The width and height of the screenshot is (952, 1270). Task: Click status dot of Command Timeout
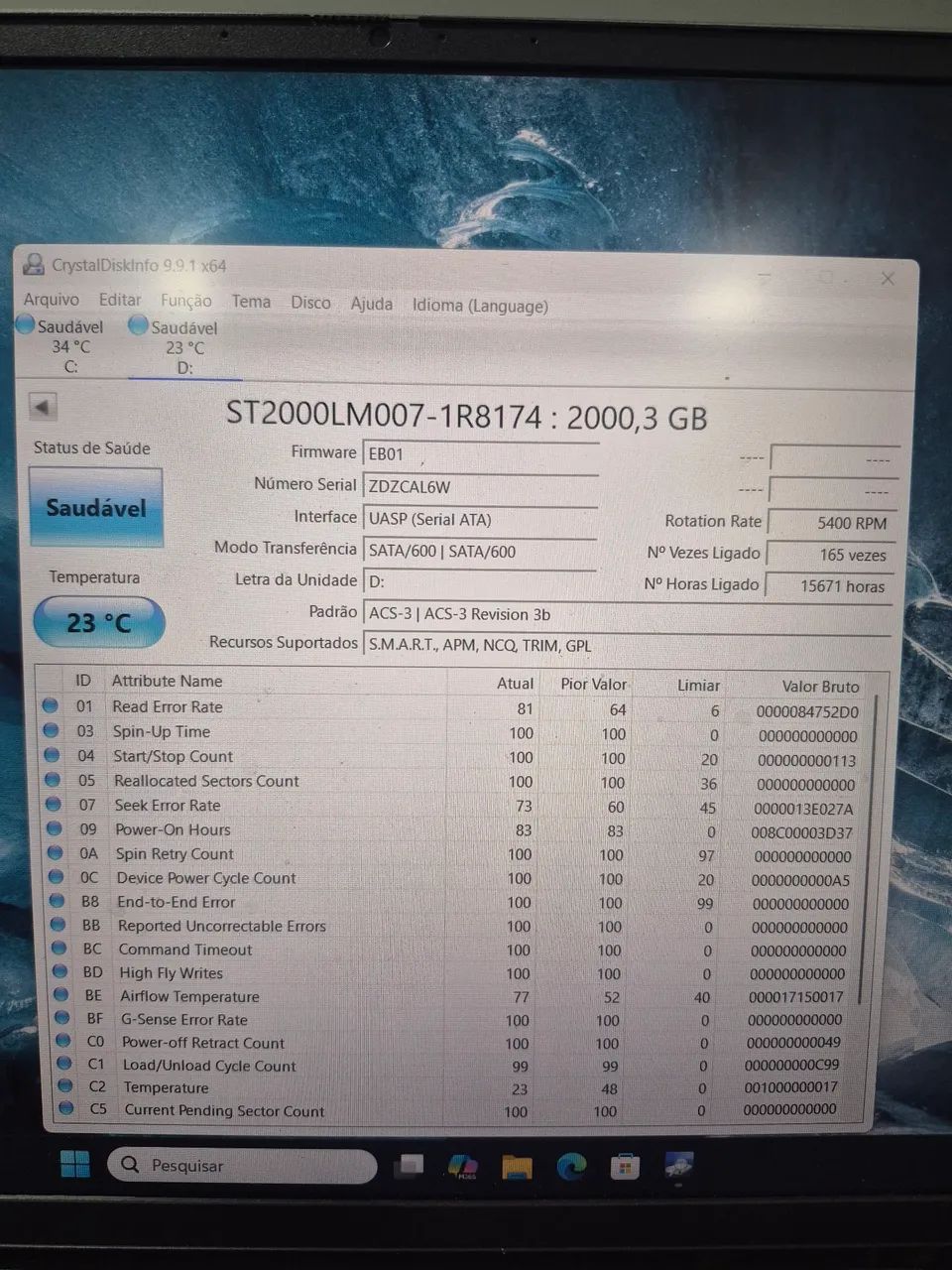tap(59, 949)
